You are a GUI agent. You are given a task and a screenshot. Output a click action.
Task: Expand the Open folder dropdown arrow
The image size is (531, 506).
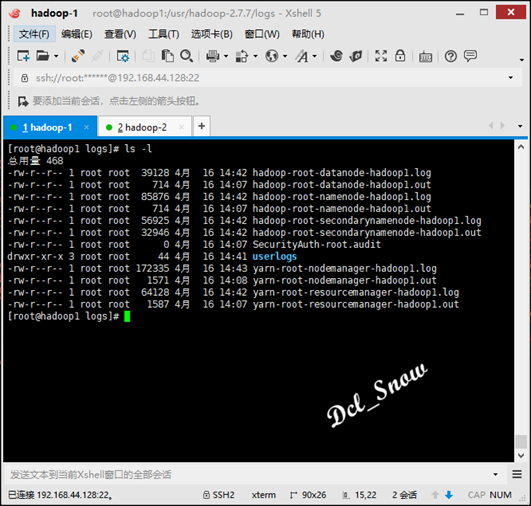pos(56,56)
